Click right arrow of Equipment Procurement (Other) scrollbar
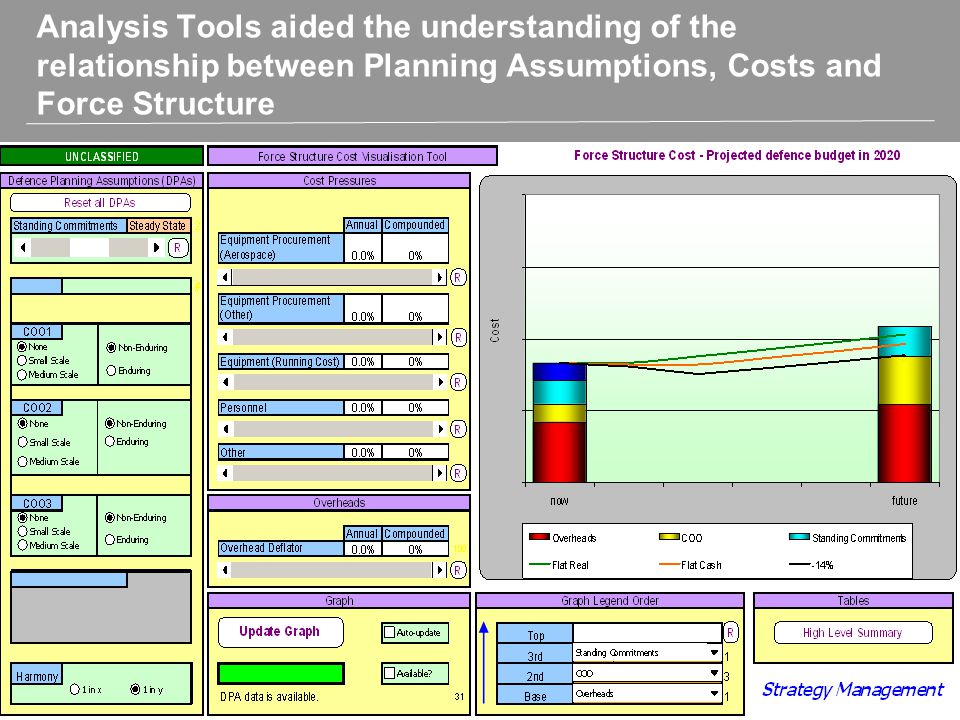The height and width of the screenshot is (720, 960). pos(440,337)
